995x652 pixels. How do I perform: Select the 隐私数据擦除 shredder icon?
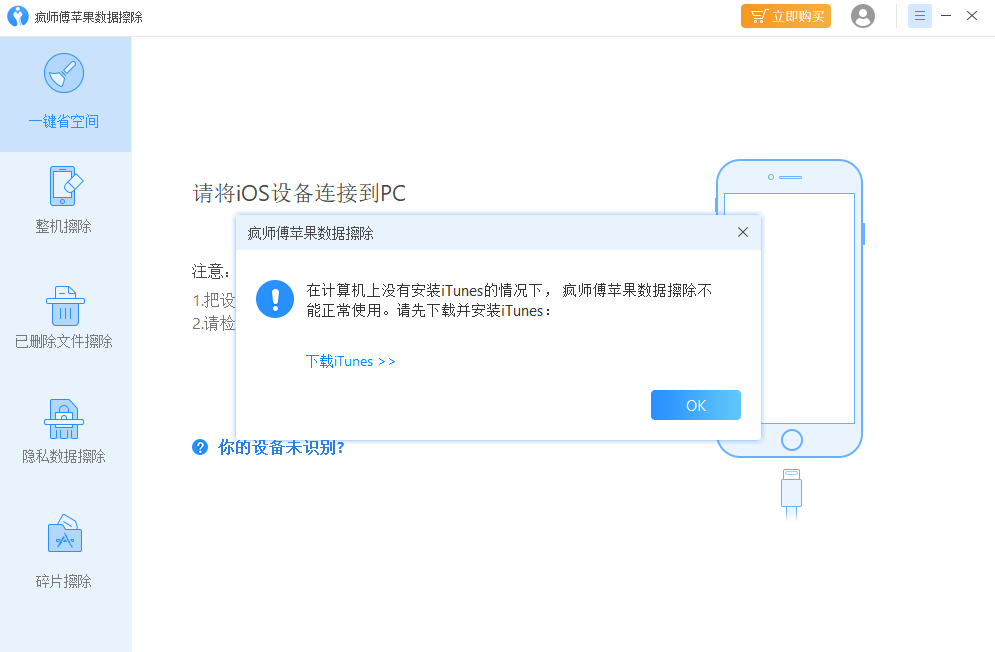[64, 419]
